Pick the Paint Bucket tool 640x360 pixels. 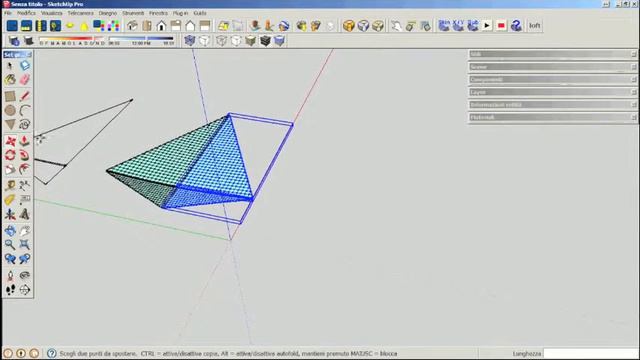pyautogui.click(x=10, y=80)
